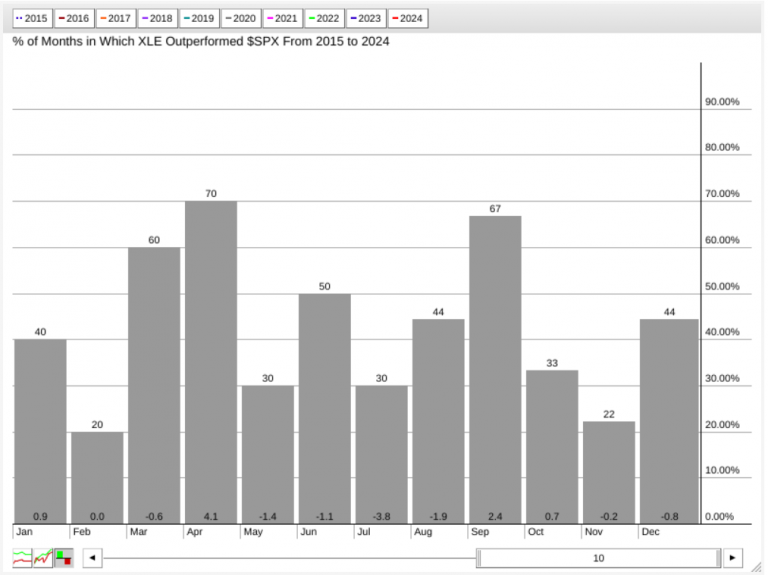Image resolution: width=768 pixels, height=575 pixels.
Task: Toggle the 2018 year legend button
Action: pos(157,19)
